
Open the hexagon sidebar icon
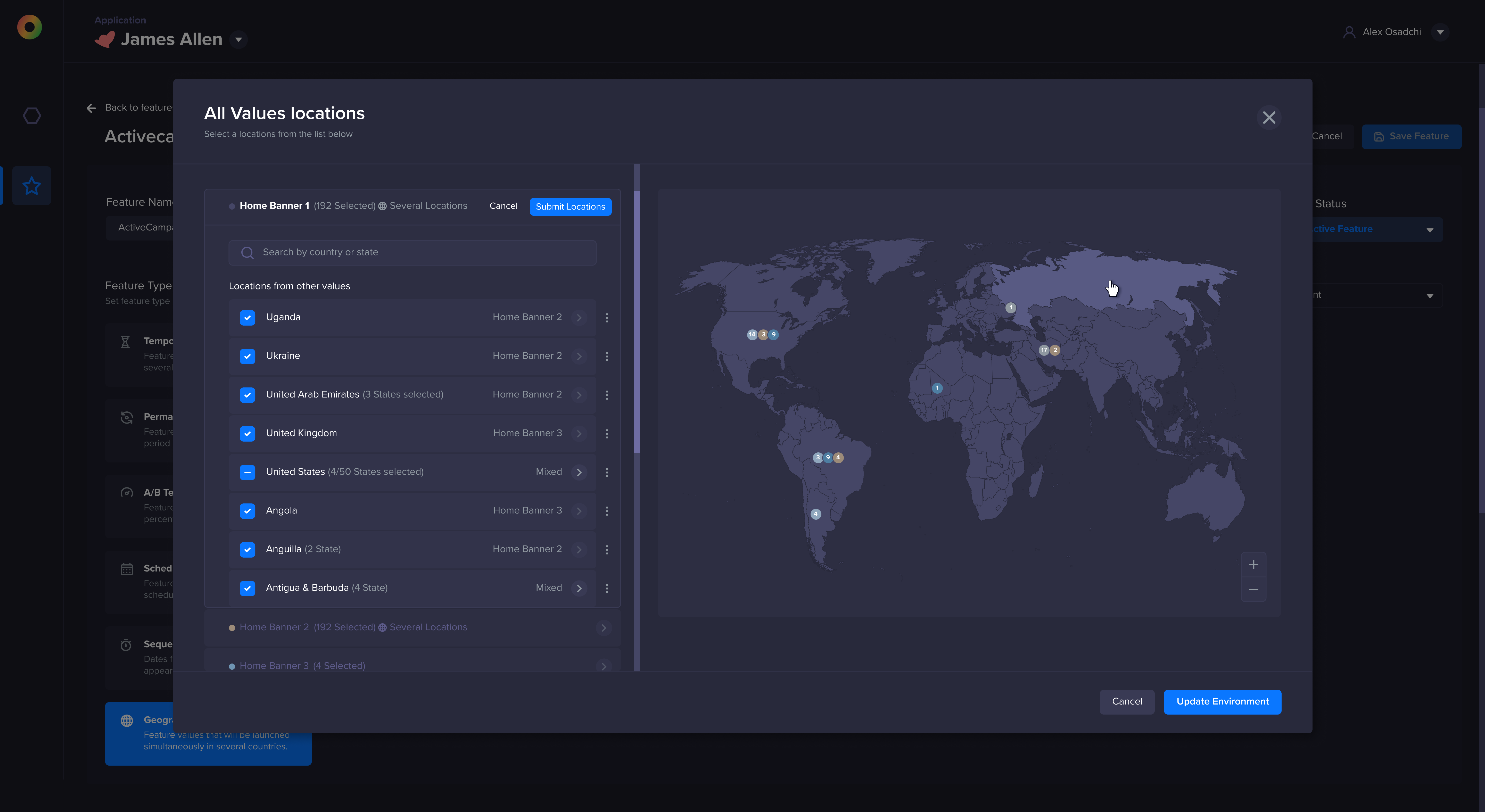point(32,116)
